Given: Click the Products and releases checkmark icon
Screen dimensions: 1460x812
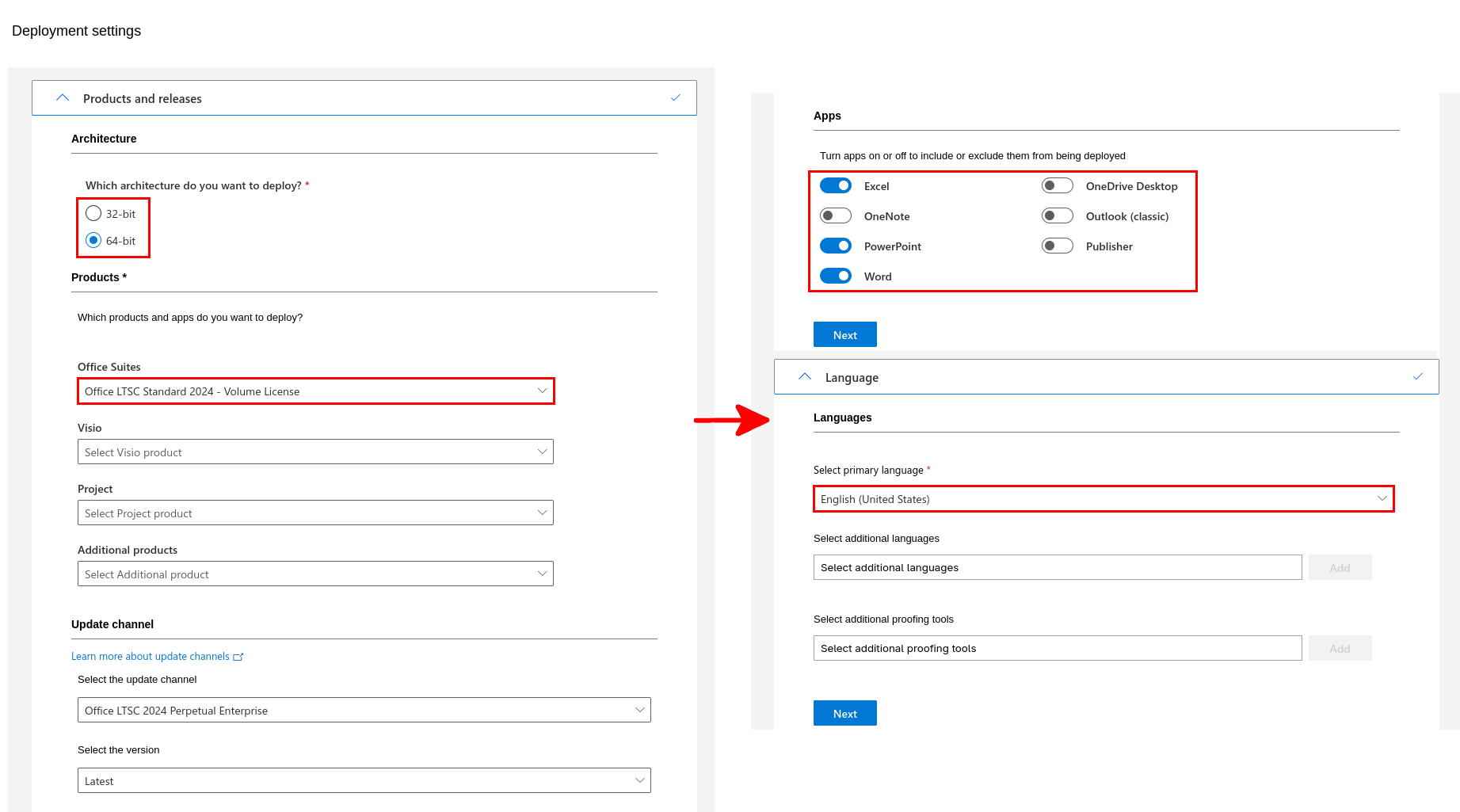Looking at the screenshot, I should [676, 98].
